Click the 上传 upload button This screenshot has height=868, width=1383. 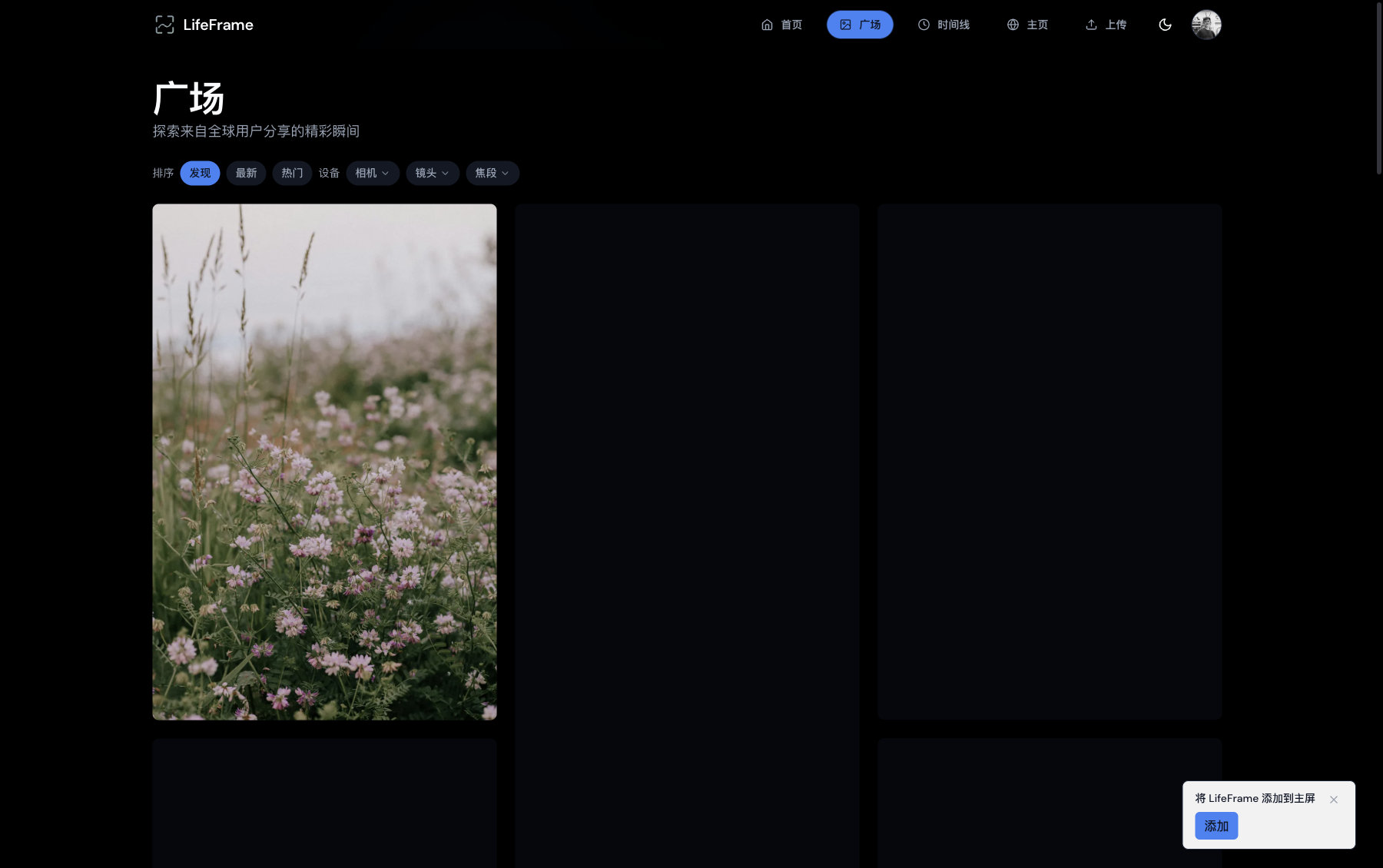pyautogui.click(x=1106, y=25)
